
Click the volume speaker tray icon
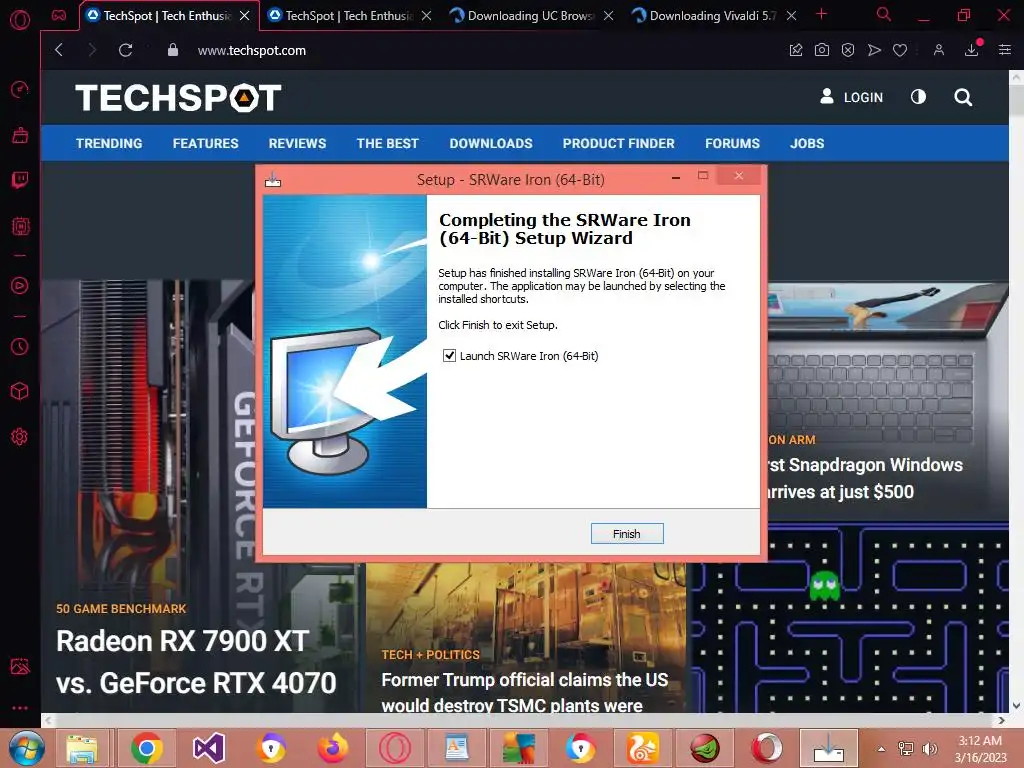click(929, 748)
